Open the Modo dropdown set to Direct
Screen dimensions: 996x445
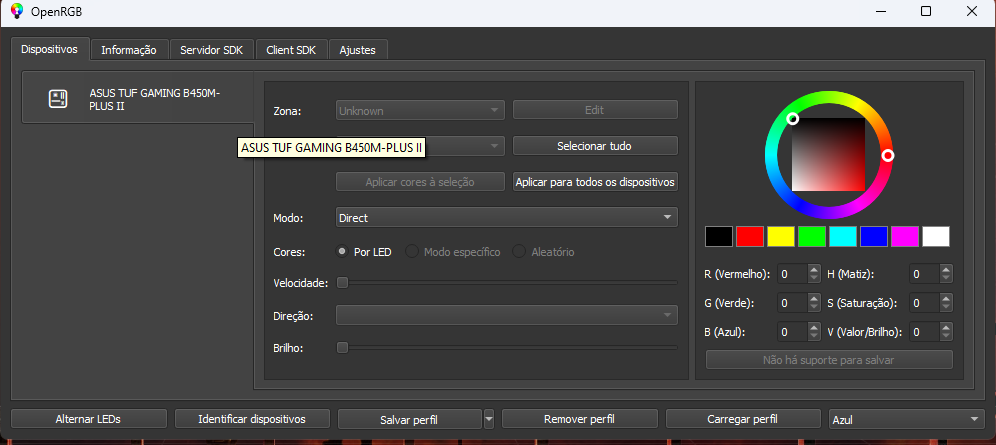506,218
